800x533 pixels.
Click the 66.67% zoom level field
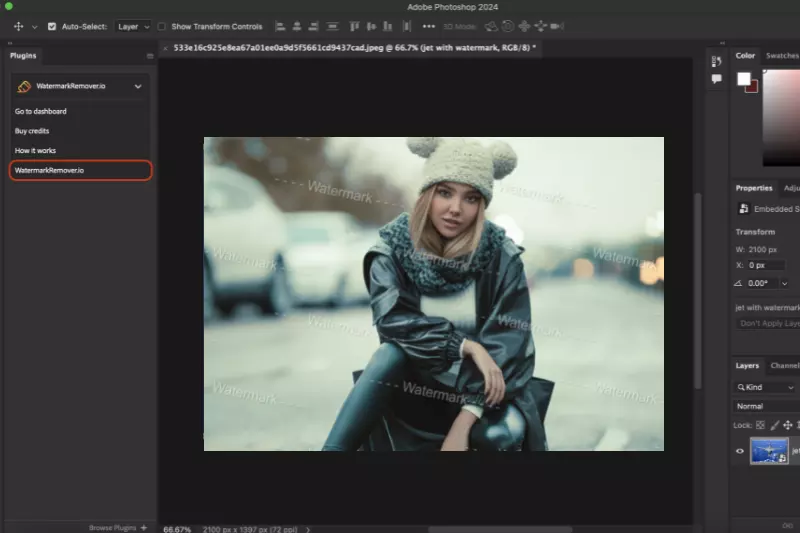pos(177,529)
